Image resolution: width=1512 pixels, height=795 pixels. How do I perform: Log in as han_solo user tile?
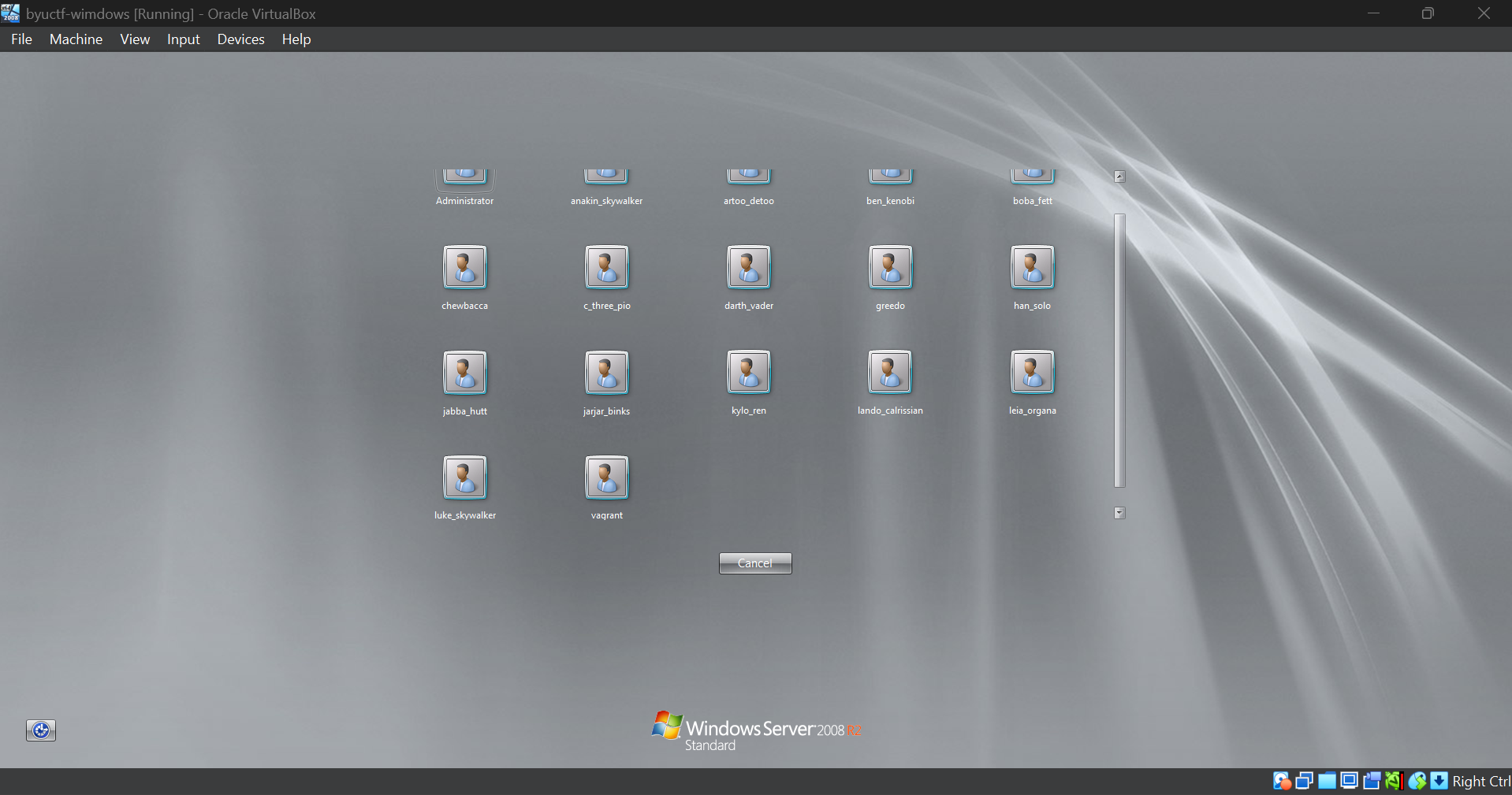pyautogui.click(x=1033, y=277)
